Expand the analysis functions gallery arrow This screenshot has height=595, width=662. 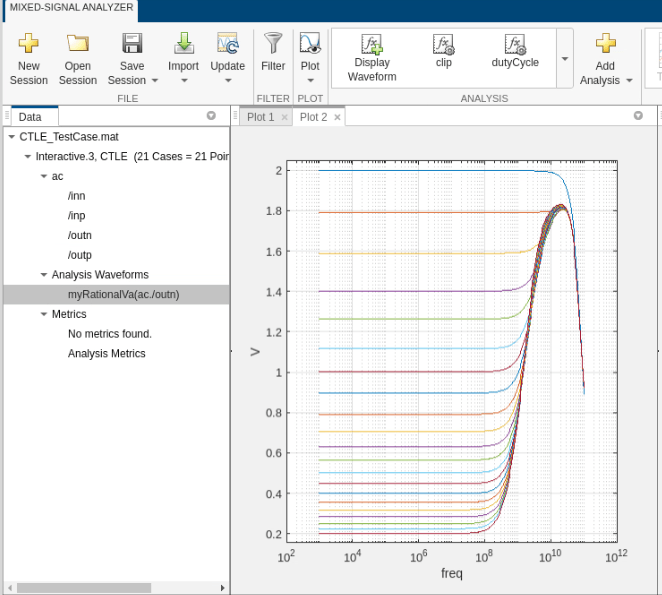565,58
